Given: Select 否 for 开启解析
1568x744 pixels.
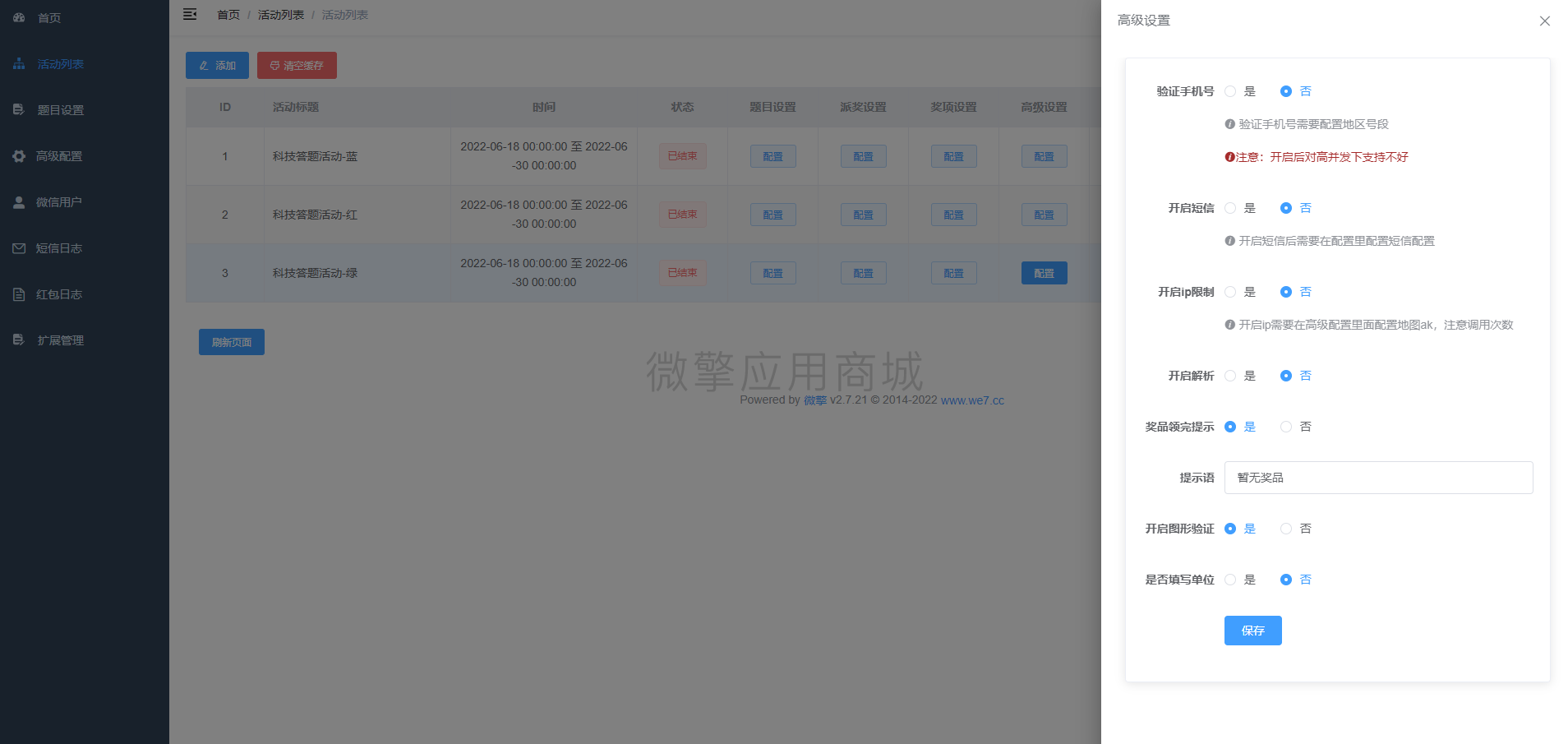Looking at the screenshot, I should pos(1286,376).
